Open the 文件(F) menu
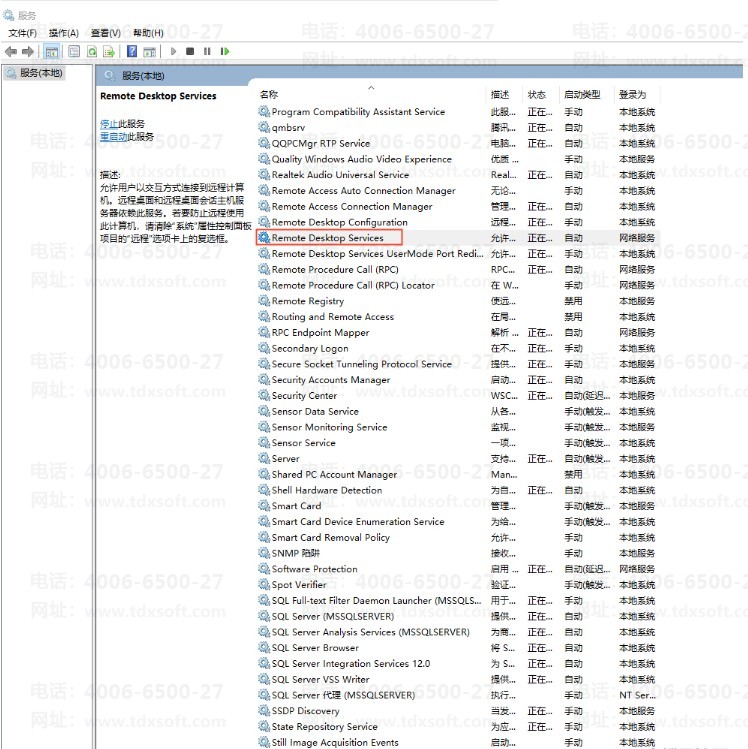748x749 pixels. (x=22, y=33)
